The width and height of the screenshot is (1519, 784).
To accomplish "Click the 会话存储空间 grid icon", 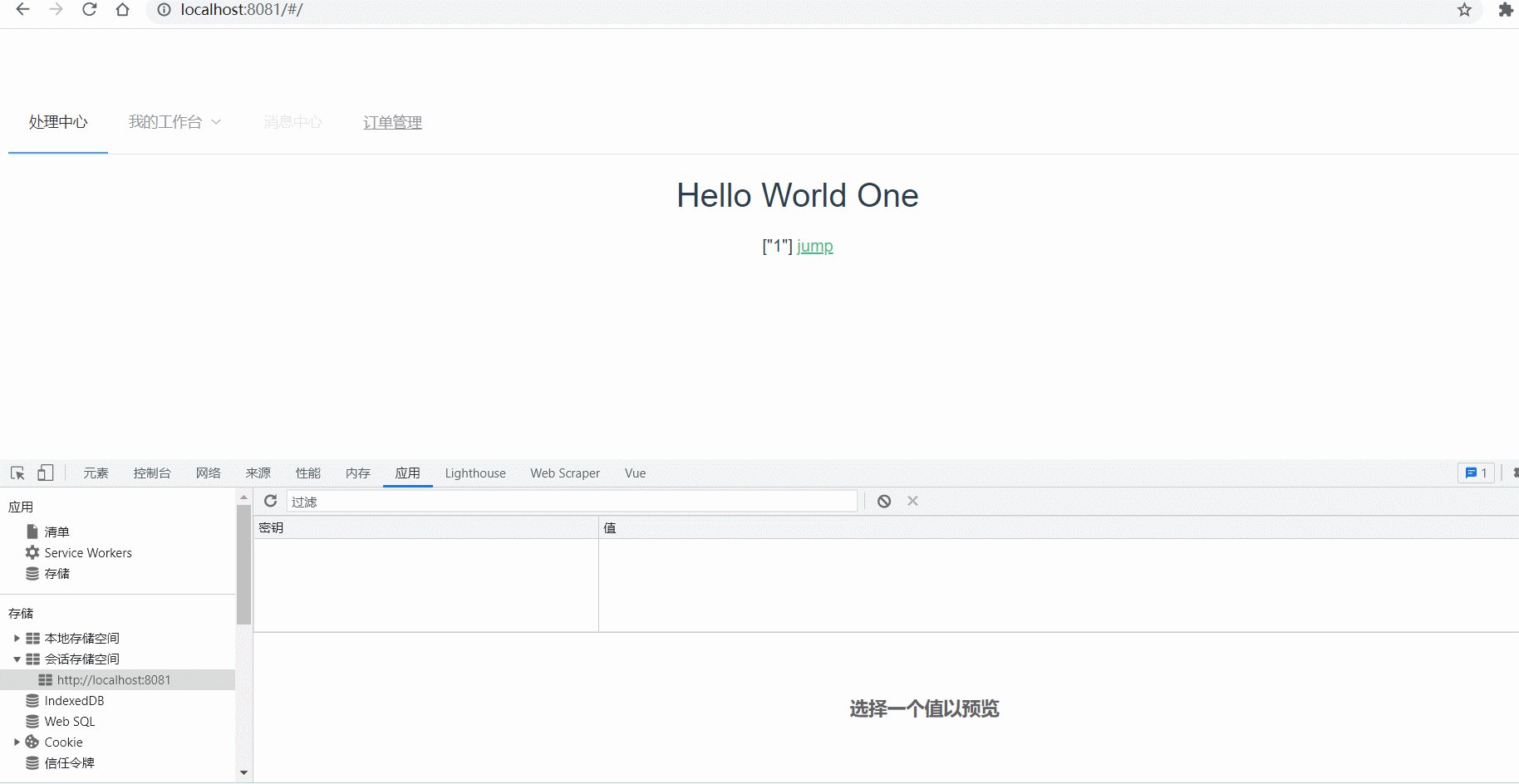I will point(32,659).
